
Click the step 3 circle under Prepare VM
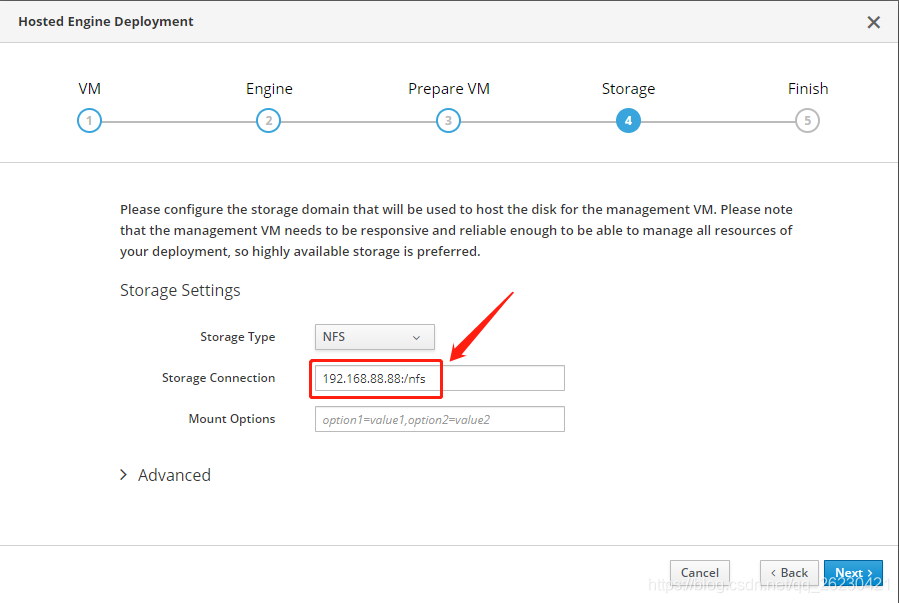(448, 120)
